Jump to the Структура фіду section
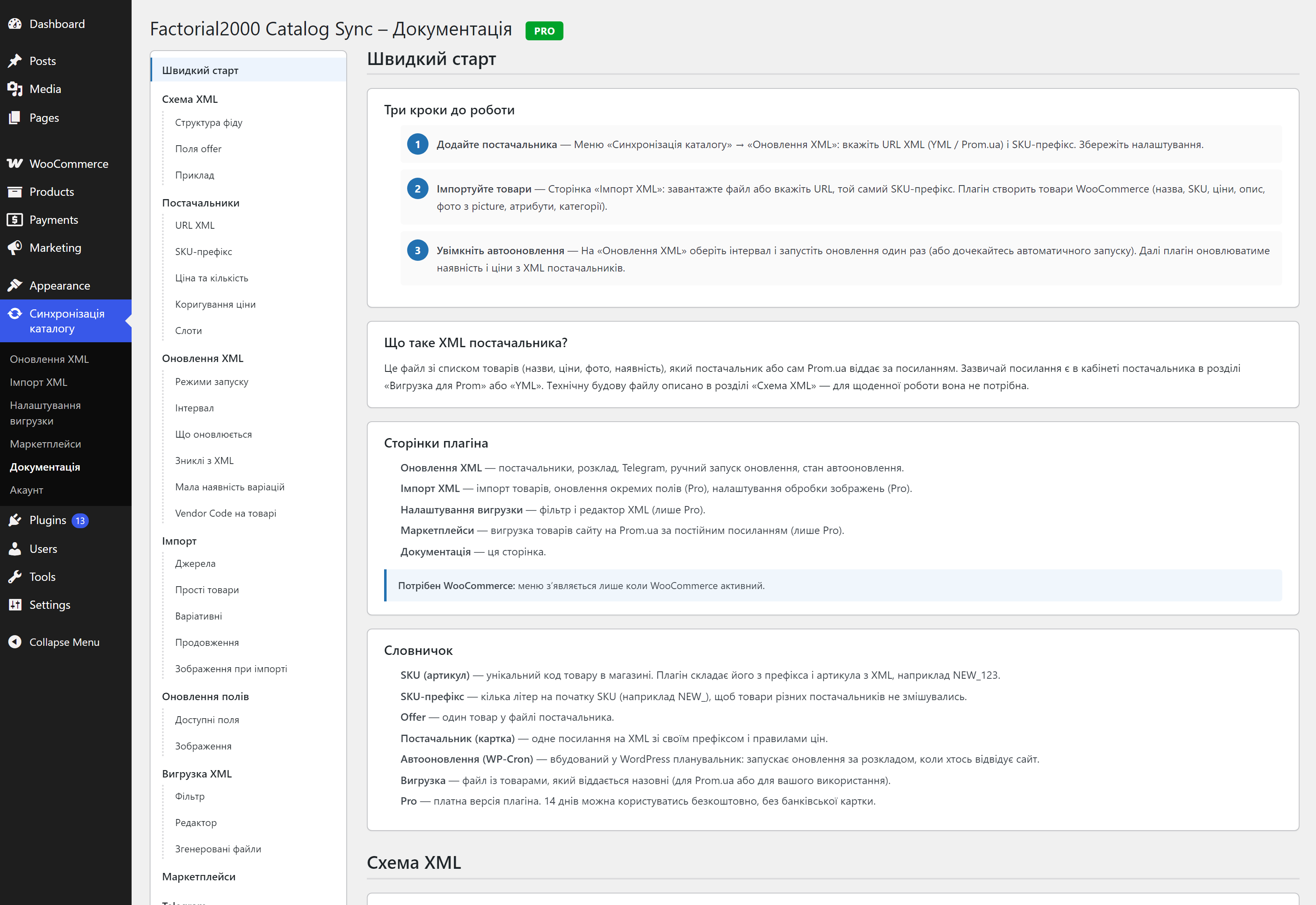1316x905 pixels. (x=209, y=123)
